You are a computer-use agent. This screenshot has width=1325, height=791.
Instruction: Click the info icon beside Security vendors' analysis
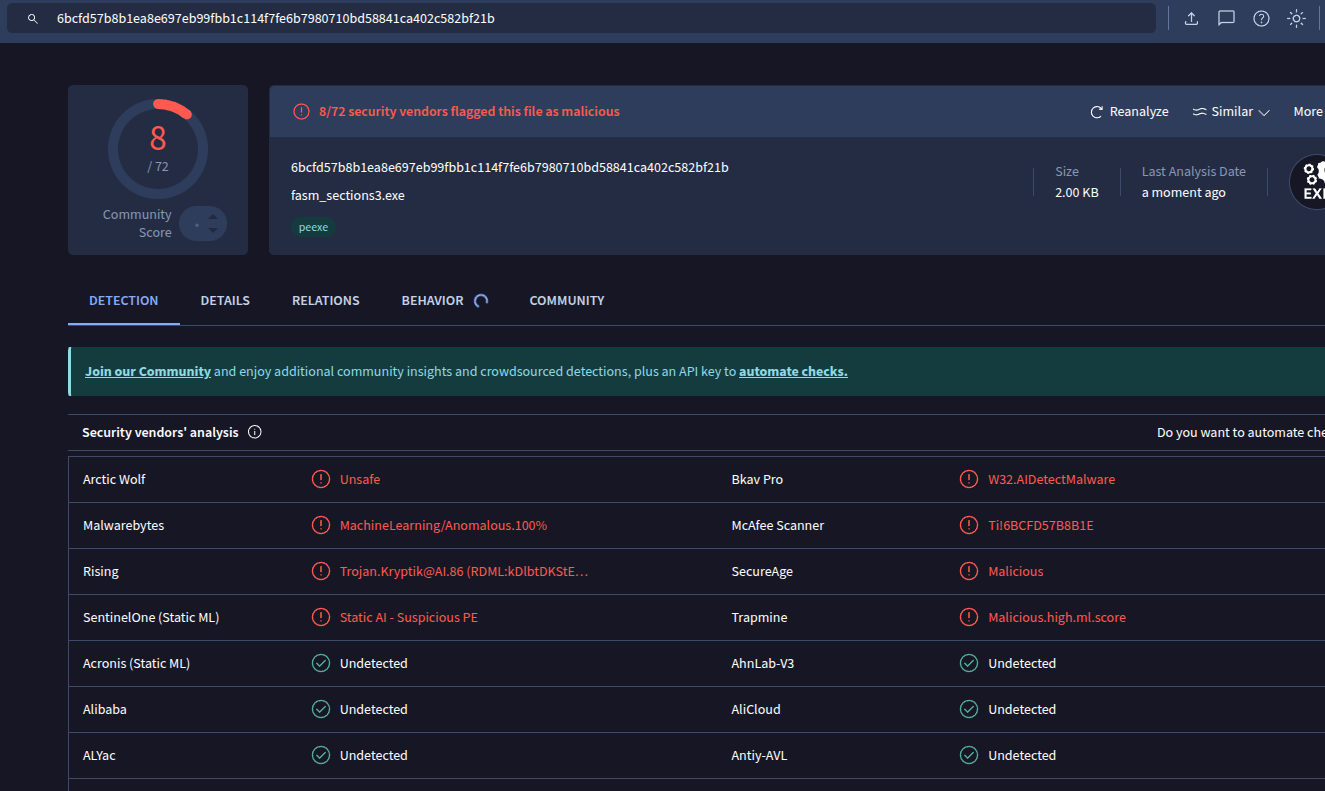click(254, 432)
